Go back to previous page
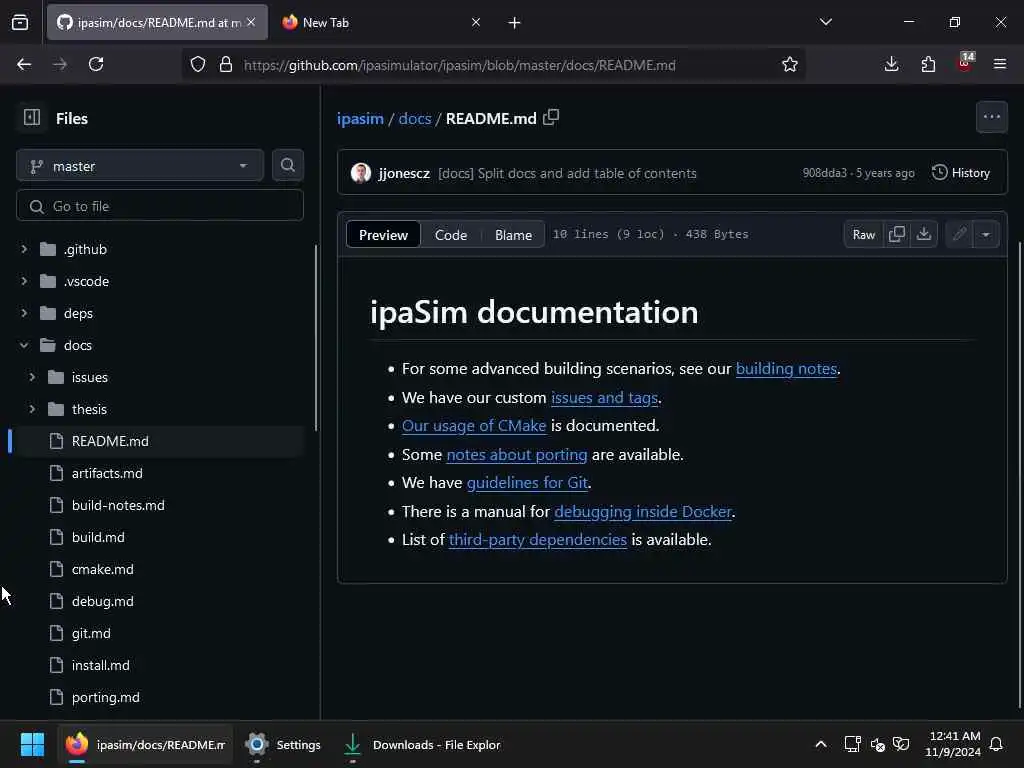The height and width of the screenshot is (768, 1024). pos(24,64)
